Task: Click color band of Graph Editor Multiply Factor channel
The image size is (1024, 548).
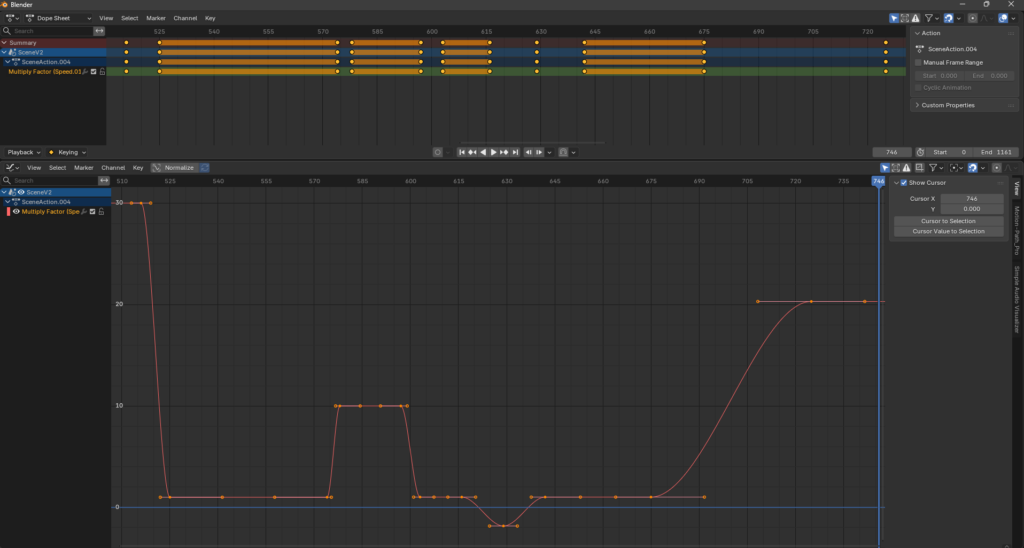Action: [x=8, y=212]
